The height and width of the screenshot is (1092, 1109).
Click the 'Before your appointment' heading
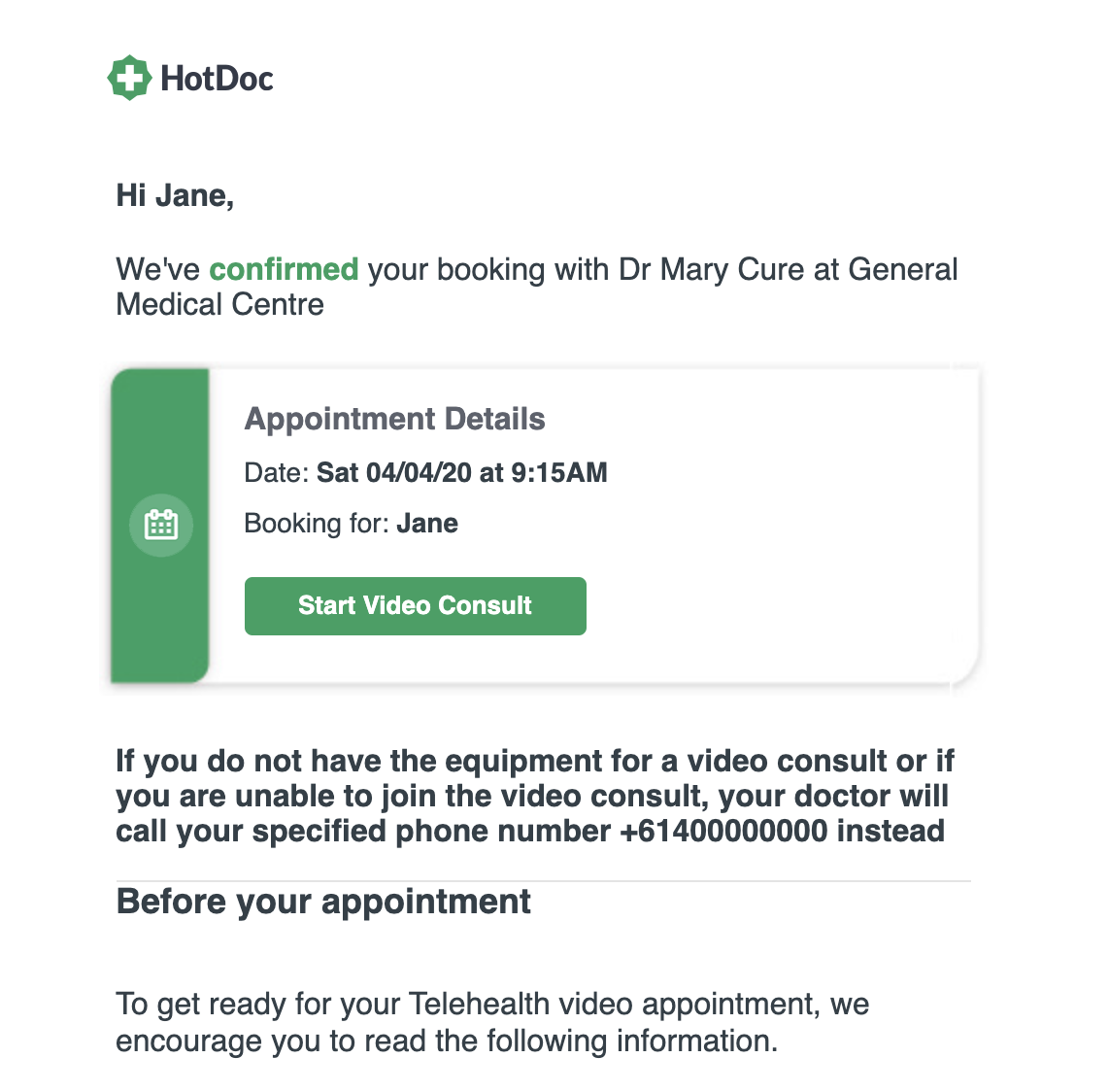point(323,902)
